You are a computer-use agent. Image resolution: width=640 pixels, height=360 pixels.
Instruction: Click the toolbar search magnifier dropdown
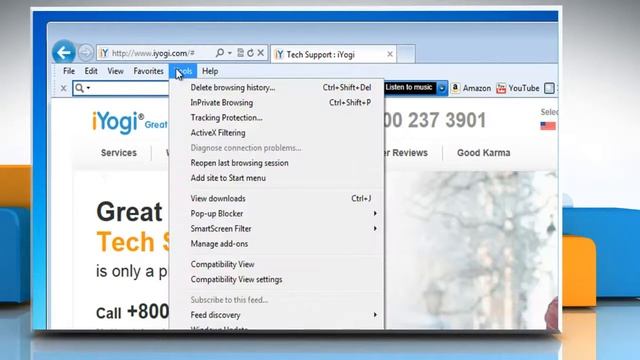[x=82, y=88]
